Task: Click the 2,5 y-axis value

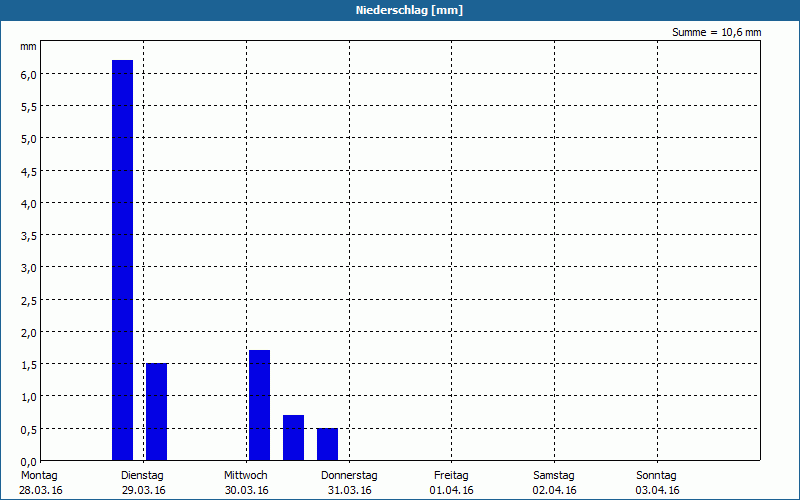Action: tap(29, 301)
